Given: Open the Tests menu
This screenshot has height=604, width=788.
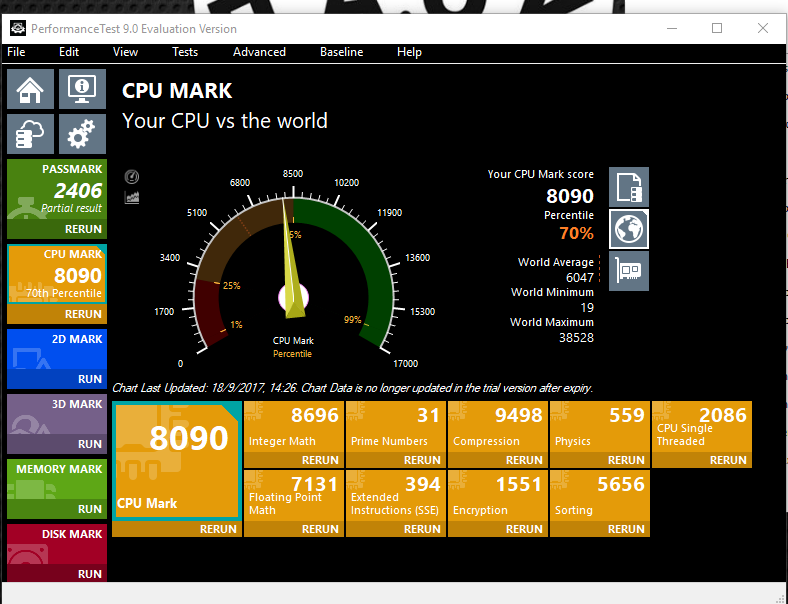Looking at the screenshot, I should pos(185,52).
